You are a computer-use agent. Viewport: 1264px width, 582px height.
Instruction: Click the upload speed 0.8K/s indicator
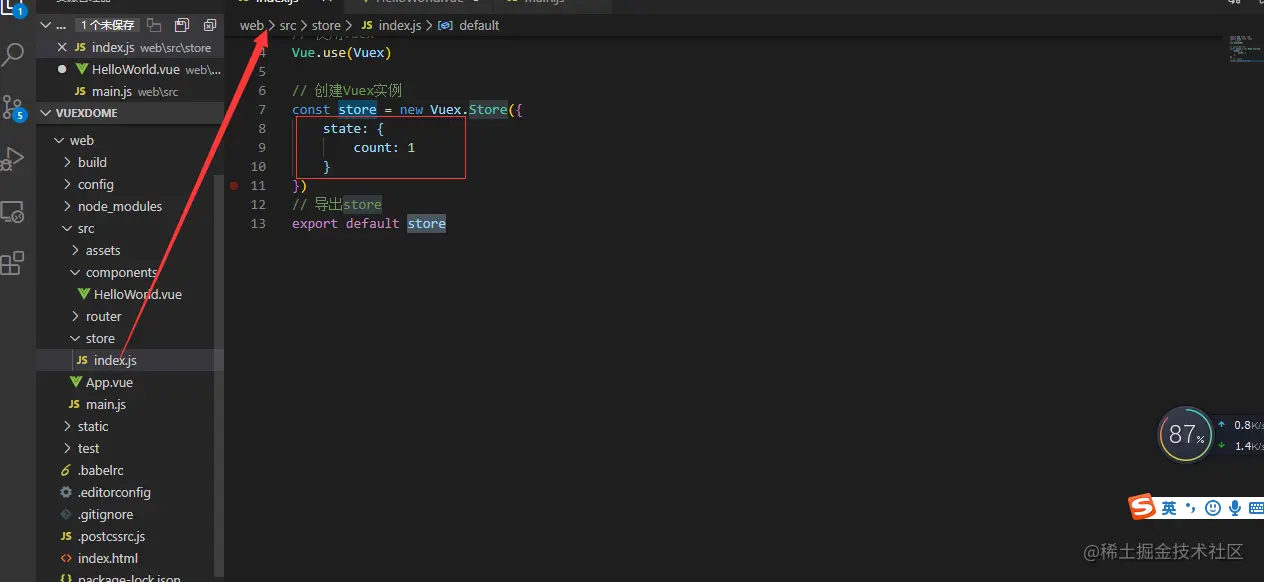(1241, 425)
